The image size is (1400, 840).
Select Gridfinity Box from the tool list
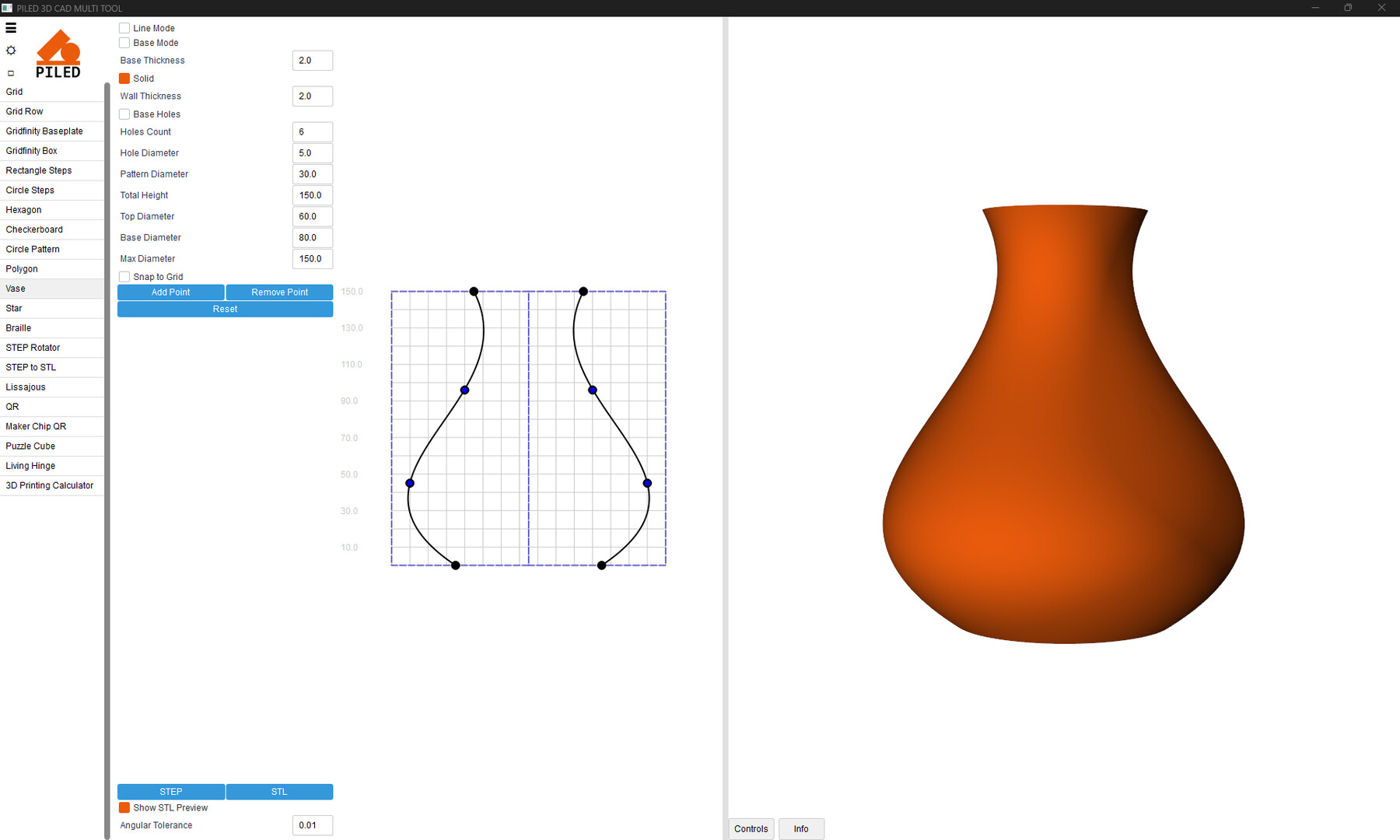[32, 151]
